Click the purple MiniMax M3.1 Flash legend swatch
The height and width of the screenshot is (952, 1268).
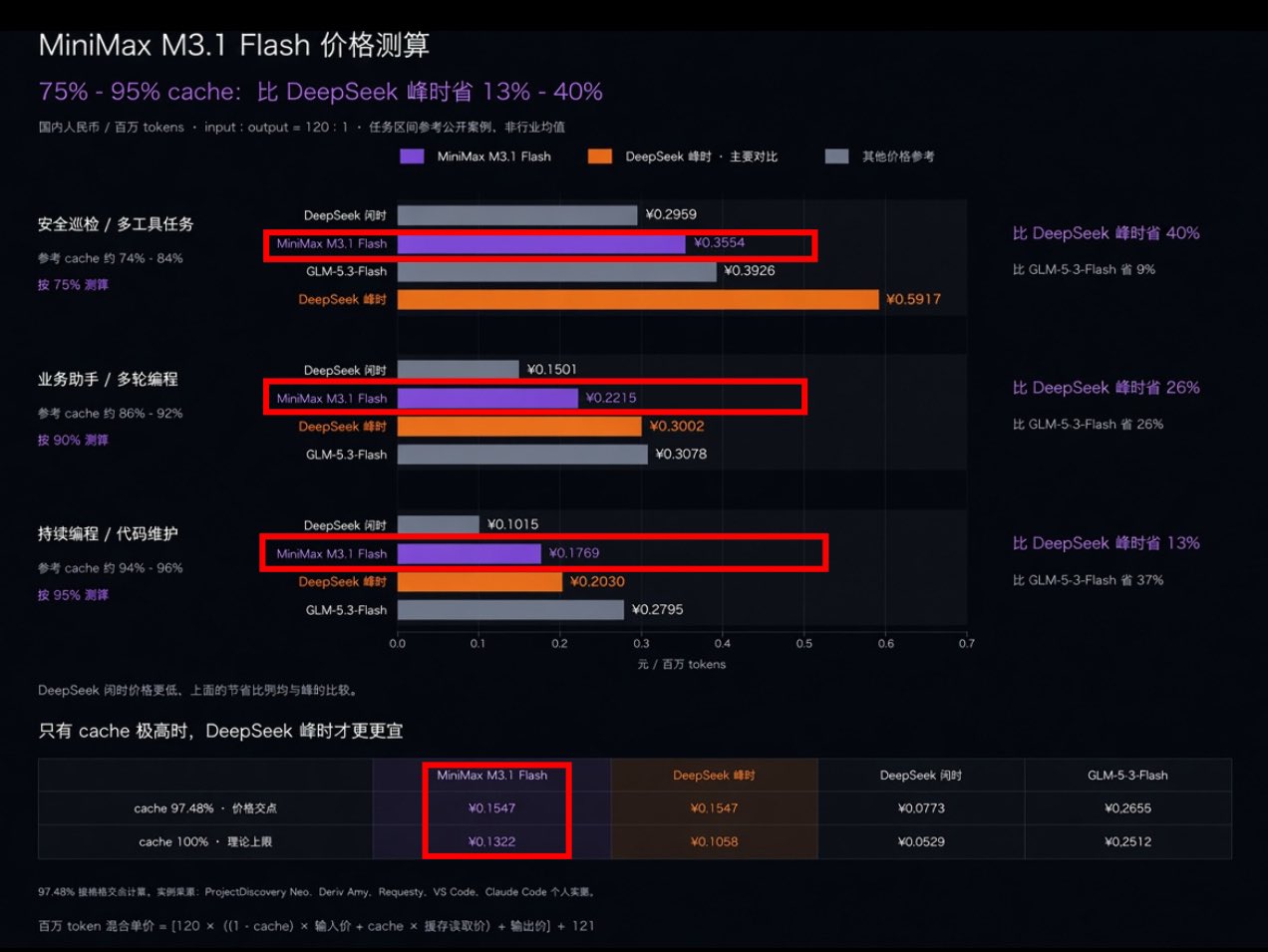click(412, 157)
